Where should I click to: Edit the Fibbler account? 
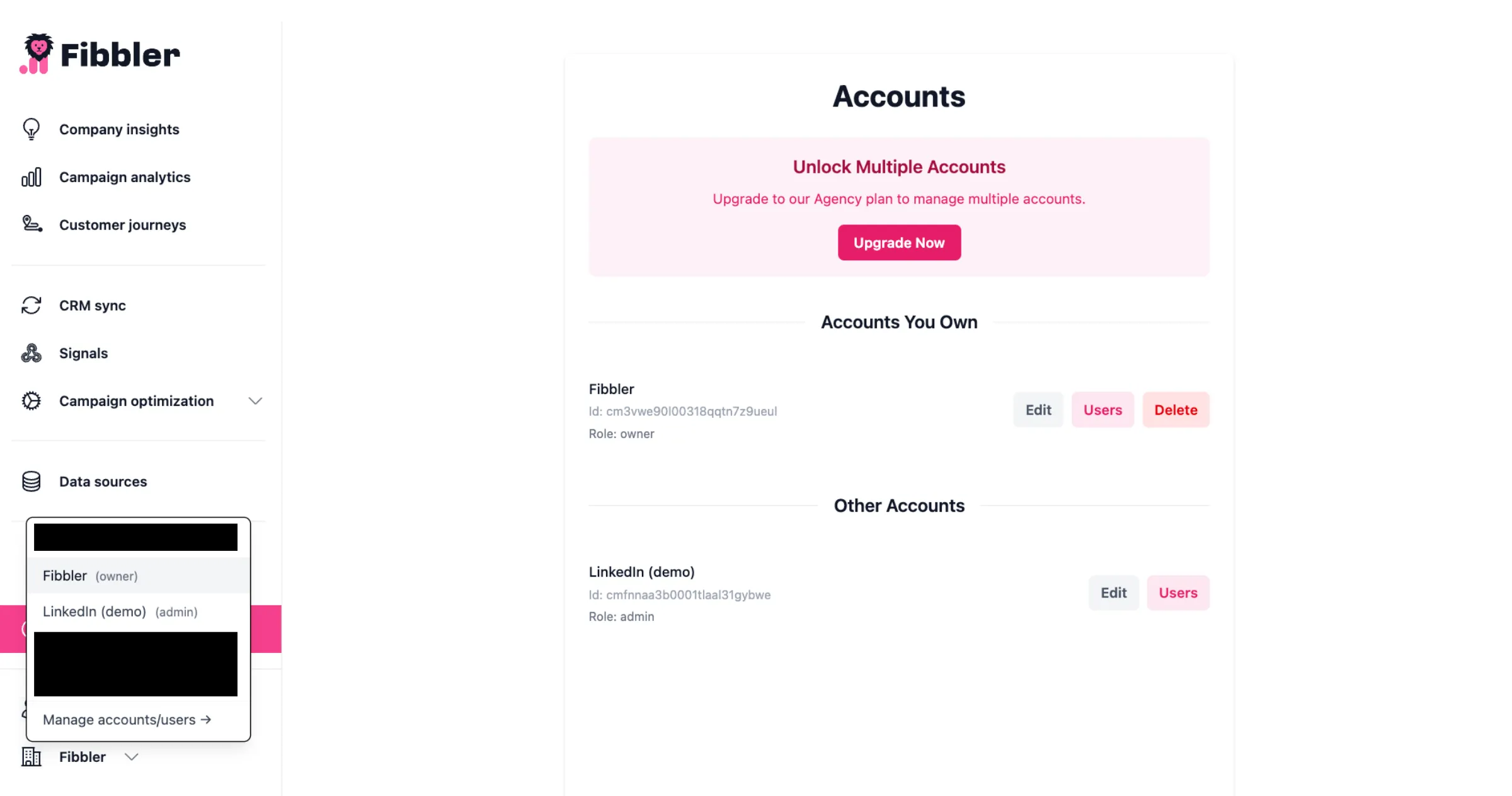(x=1038, y=409)
